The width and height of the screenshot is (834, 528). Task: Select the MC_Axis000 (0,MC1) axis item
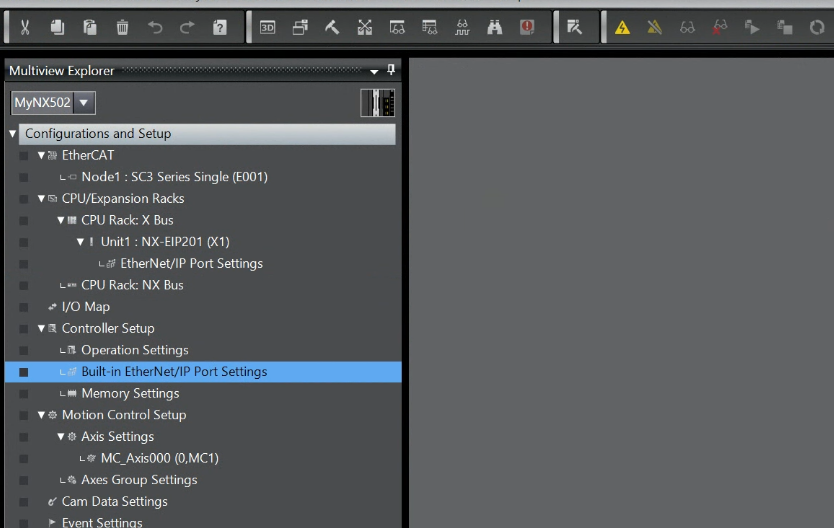click(x=159, y=458)
